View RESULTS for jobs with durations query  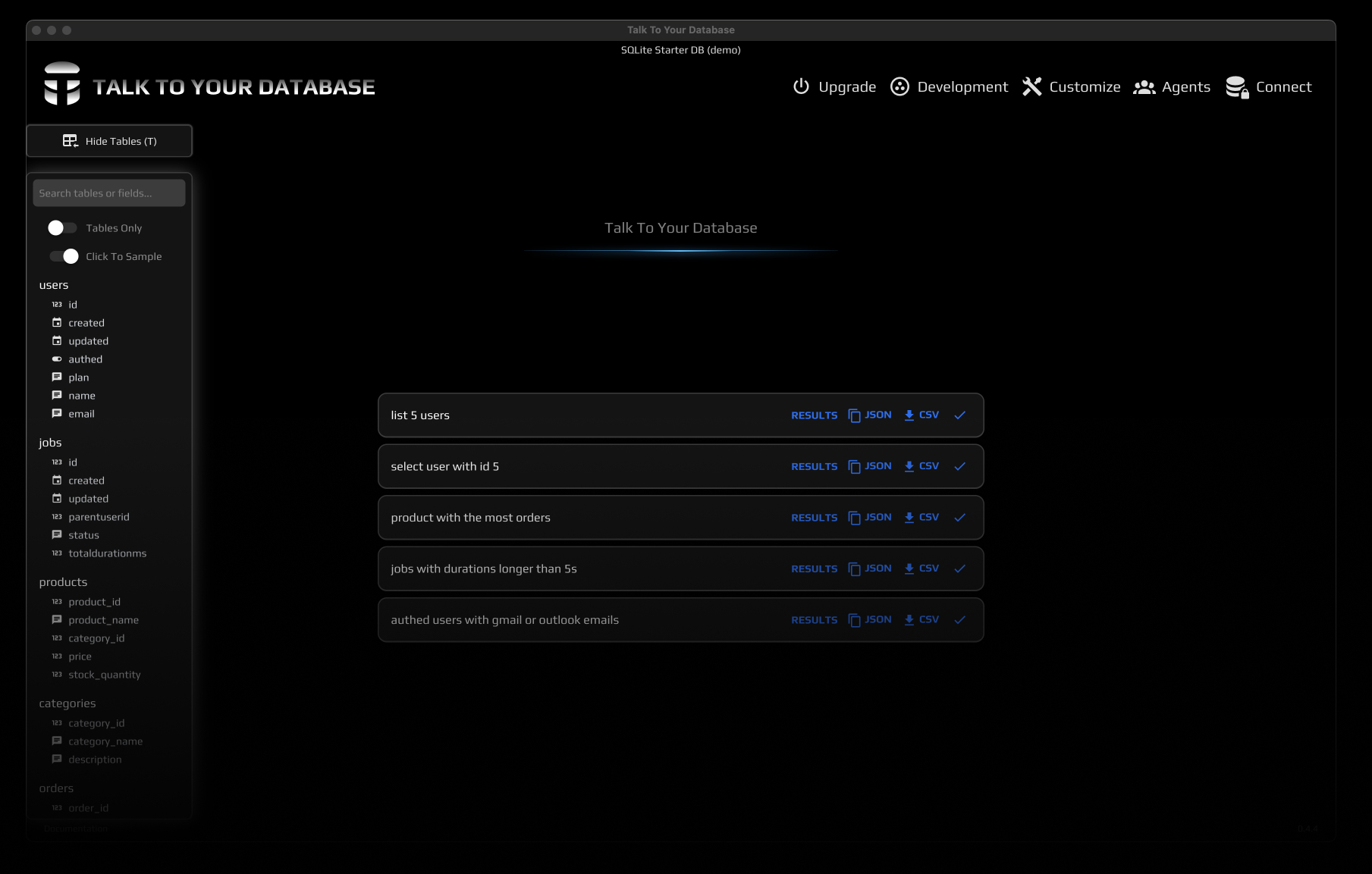(814, 569)
